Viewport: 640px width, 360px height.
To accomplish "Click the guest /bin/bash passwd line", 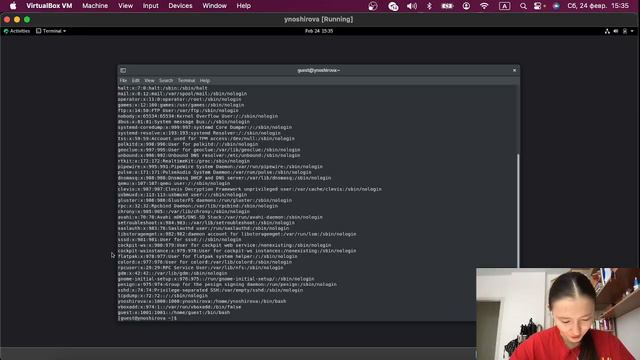I will pos(174,313).
